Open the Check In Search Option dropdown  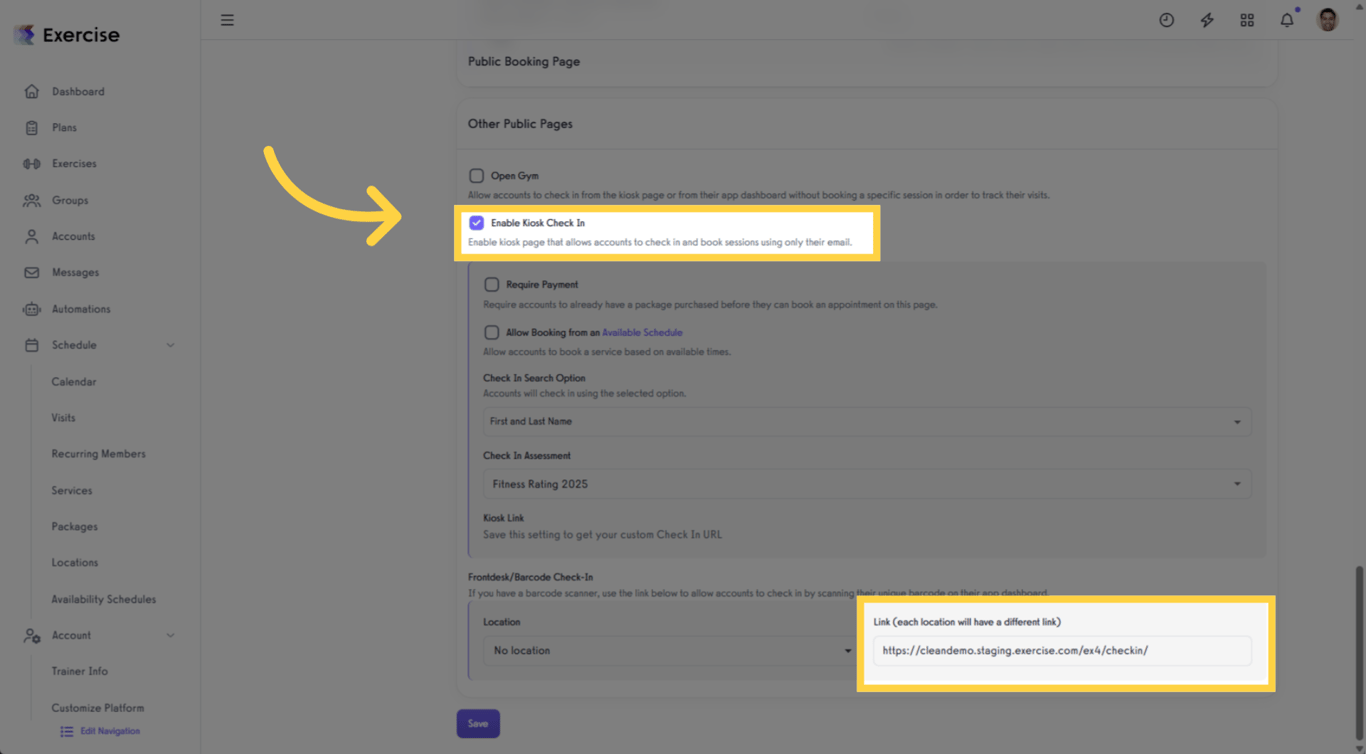pyautogui.click(x=866, y=421)
